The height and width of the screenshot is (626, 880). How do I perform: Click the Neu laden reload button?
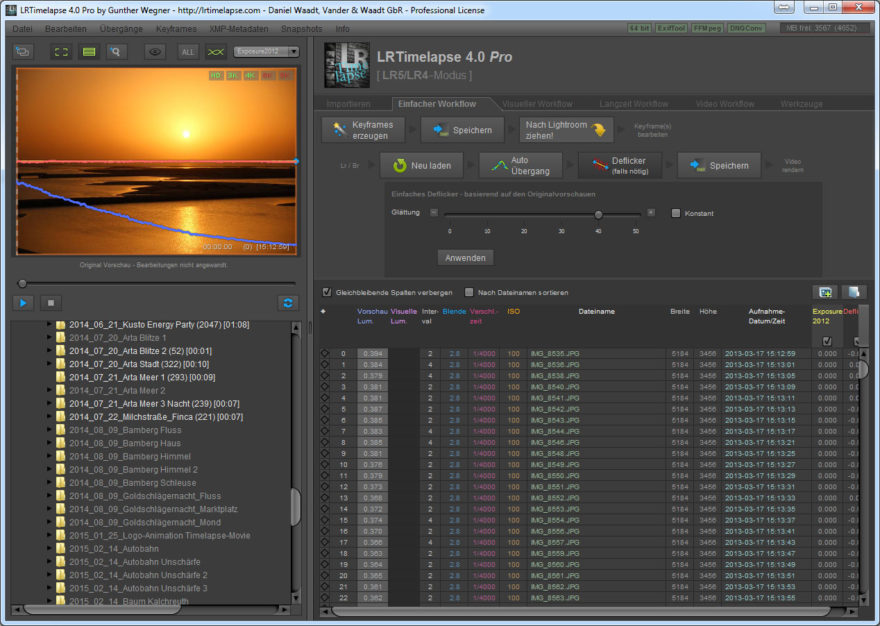pos(422,166)
